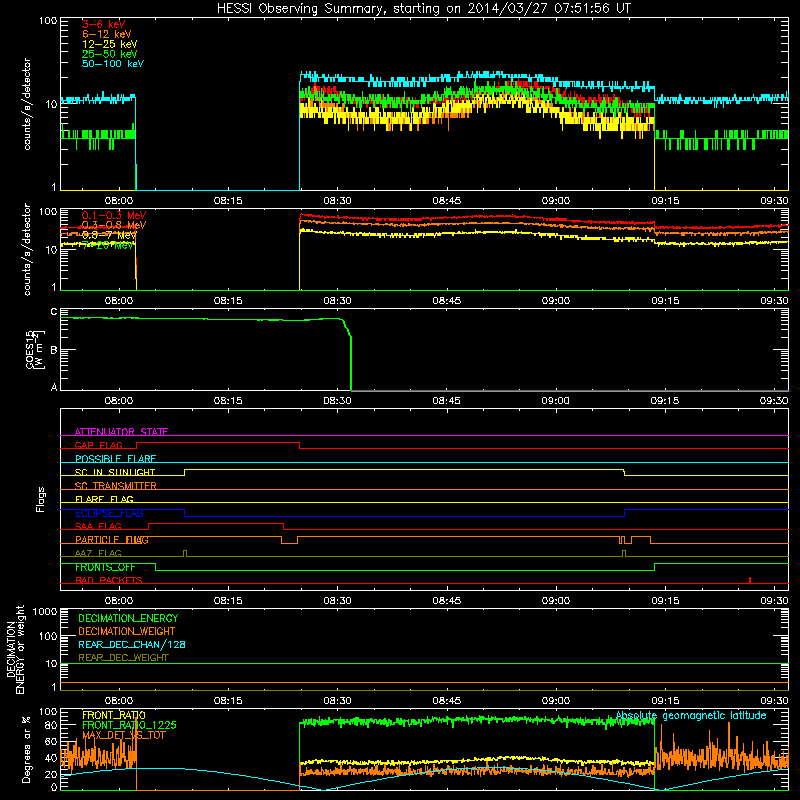Click the 7-20 MeV legend label
Screen dimensions: 800x800
coord(108,245)
